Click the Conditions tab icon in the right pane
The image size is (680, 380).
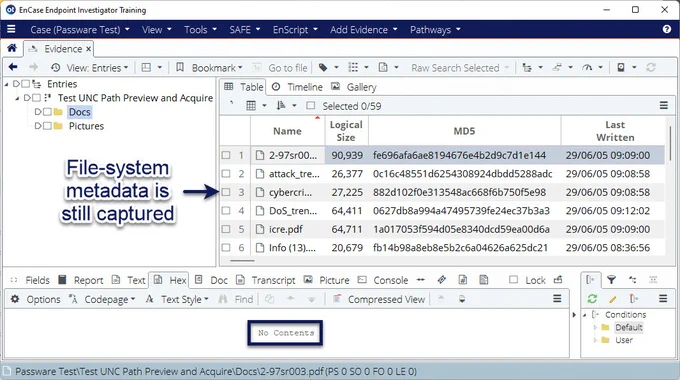point(591,280)
